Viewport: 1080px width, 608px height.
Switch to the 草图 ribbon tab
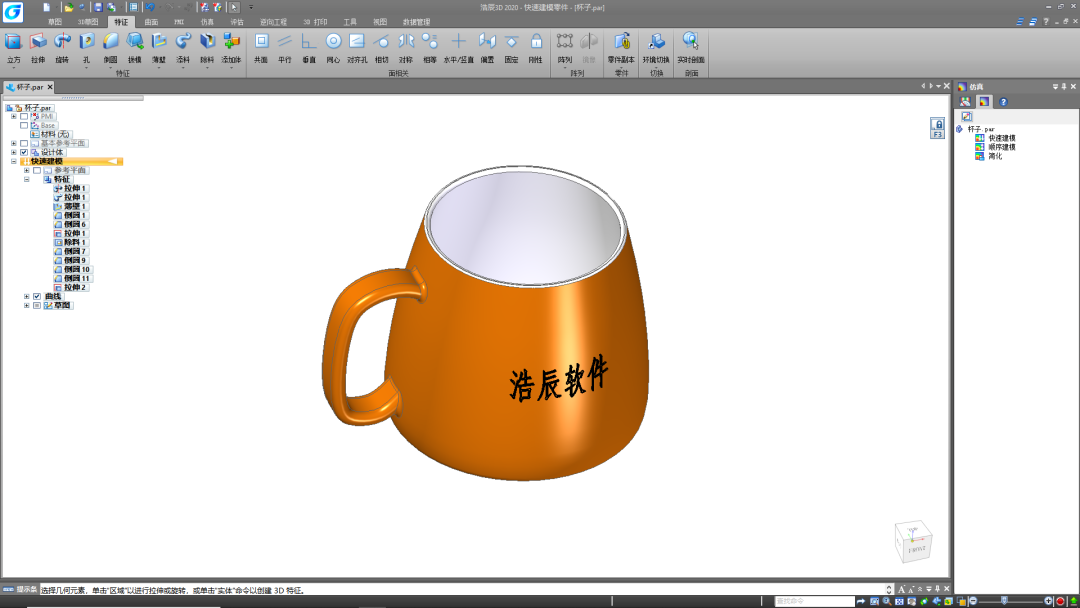tap(55, 22)
